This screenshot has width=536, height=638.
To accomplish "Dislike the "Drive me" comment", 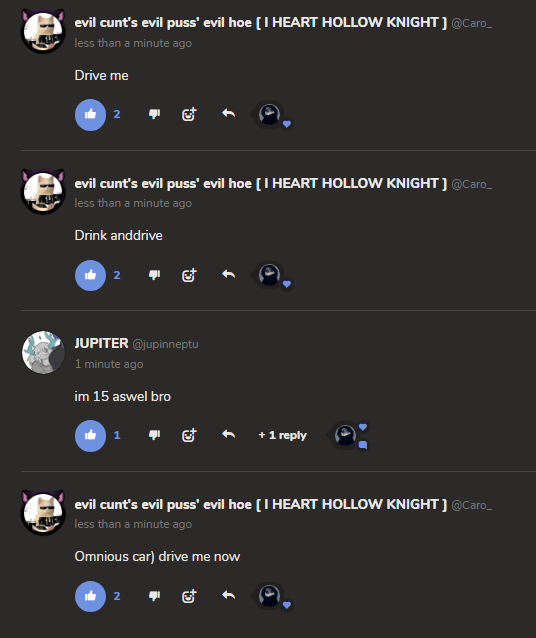I will (154, 114).
